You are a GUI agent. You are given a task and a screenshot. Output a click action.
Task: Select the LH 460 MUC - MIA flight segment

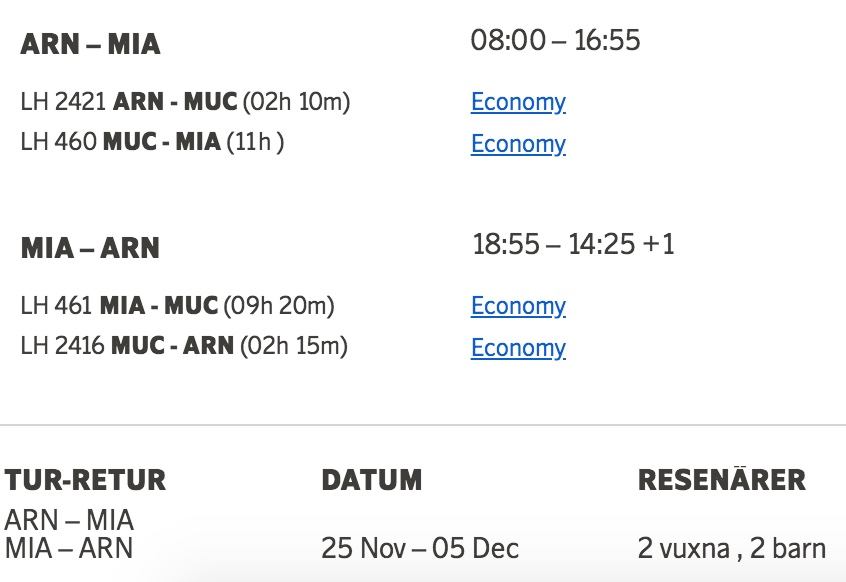click(152, 143)
